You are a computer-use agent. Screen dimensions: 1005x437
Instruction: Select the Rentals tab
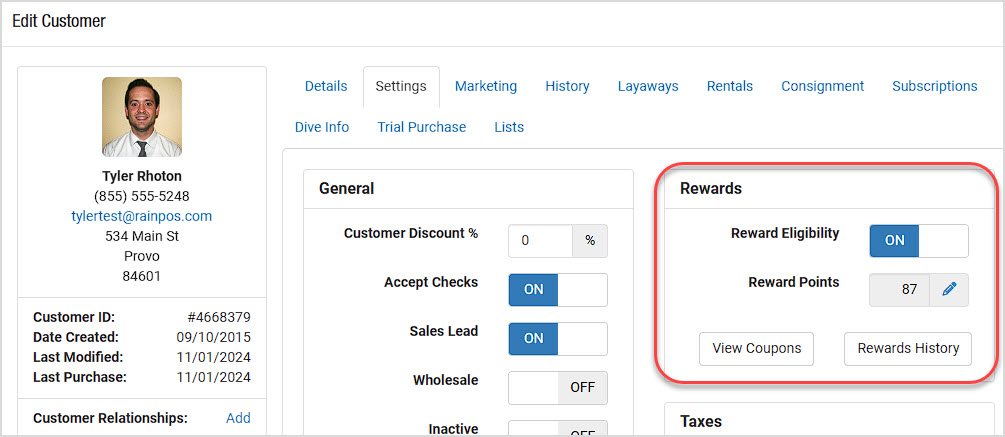coord(729,86)
